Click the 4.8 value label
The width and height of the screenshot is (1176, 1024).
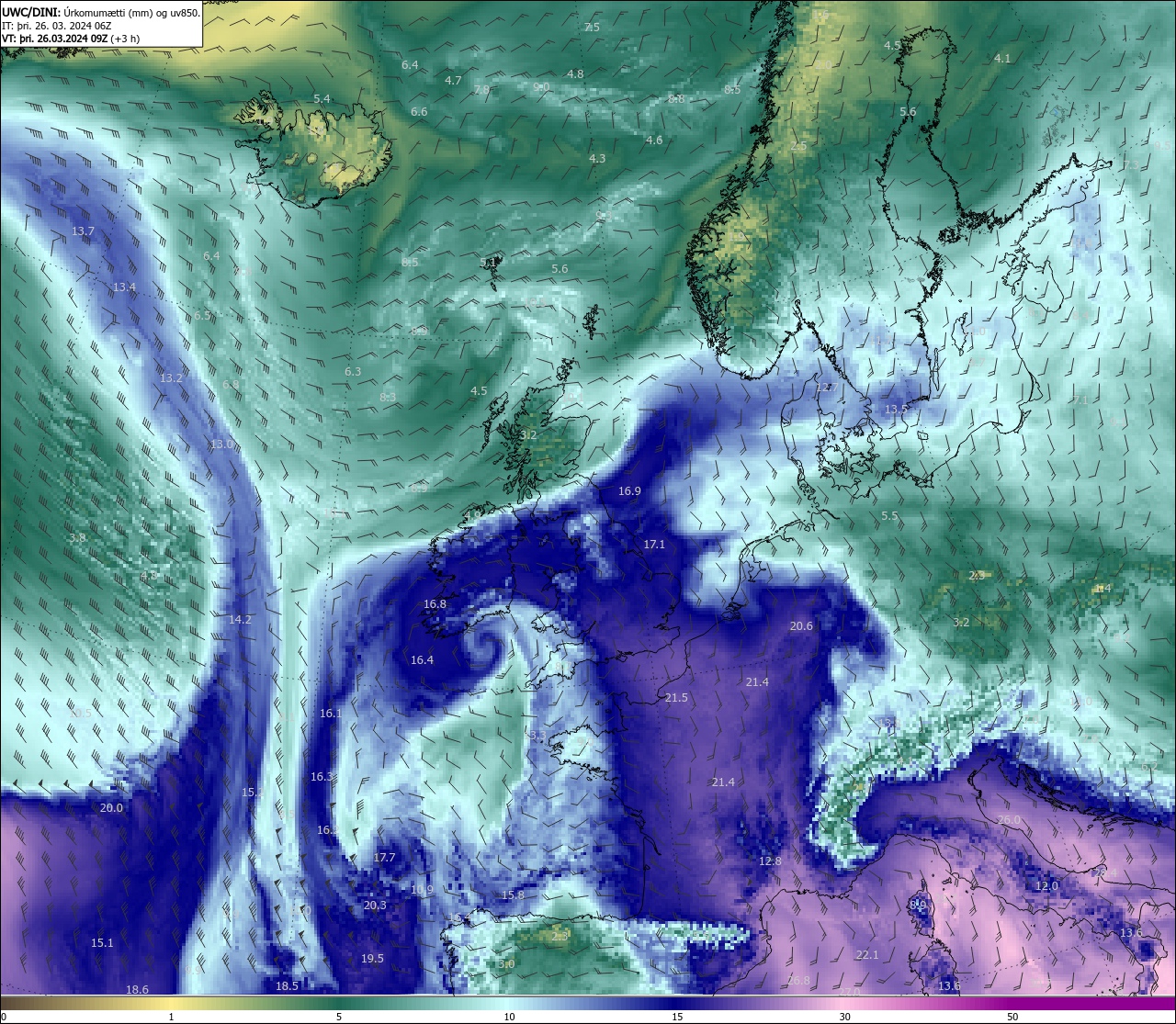pos(575,74)
